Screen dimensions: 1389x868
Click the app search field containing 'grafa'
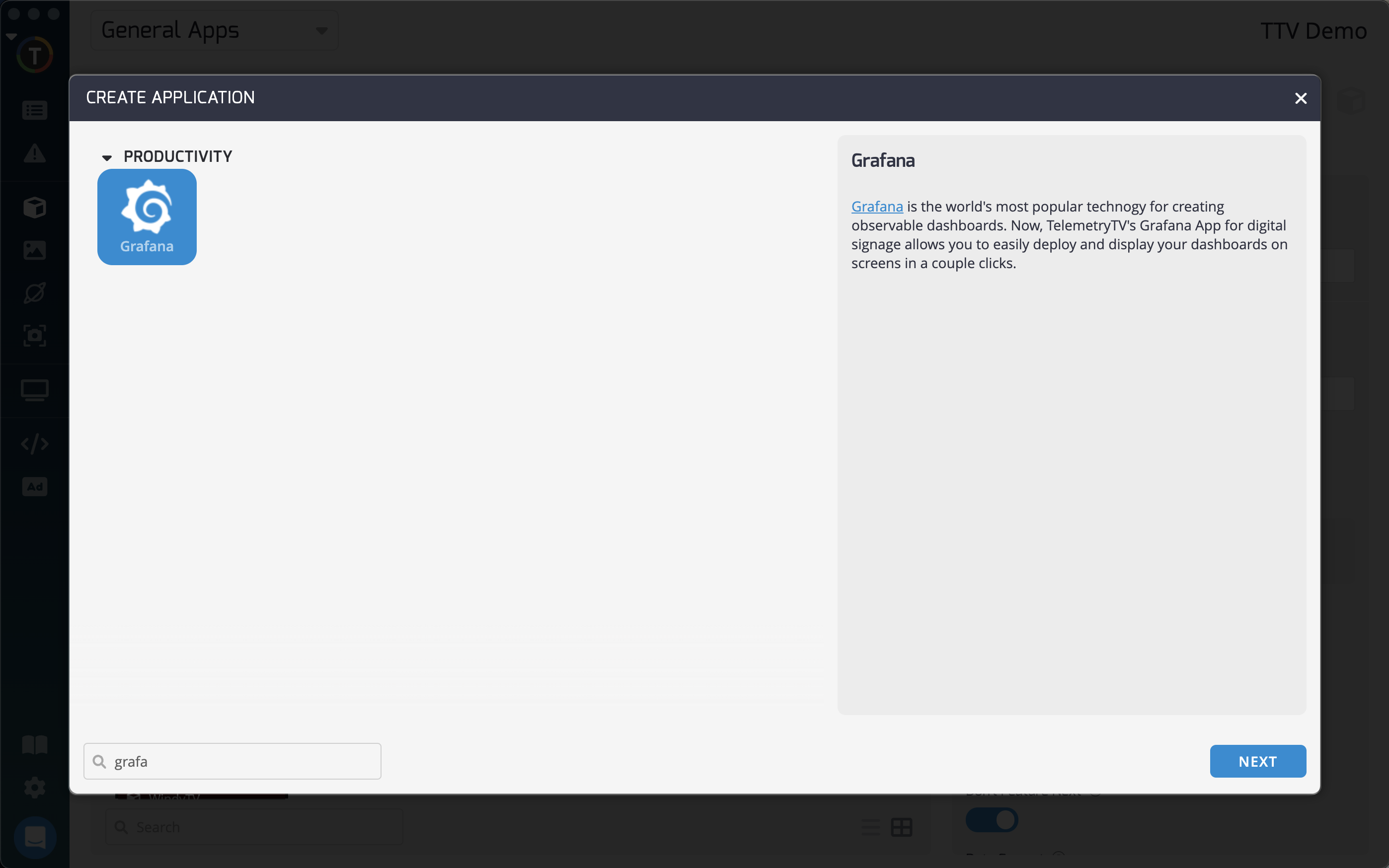point(241,761)
